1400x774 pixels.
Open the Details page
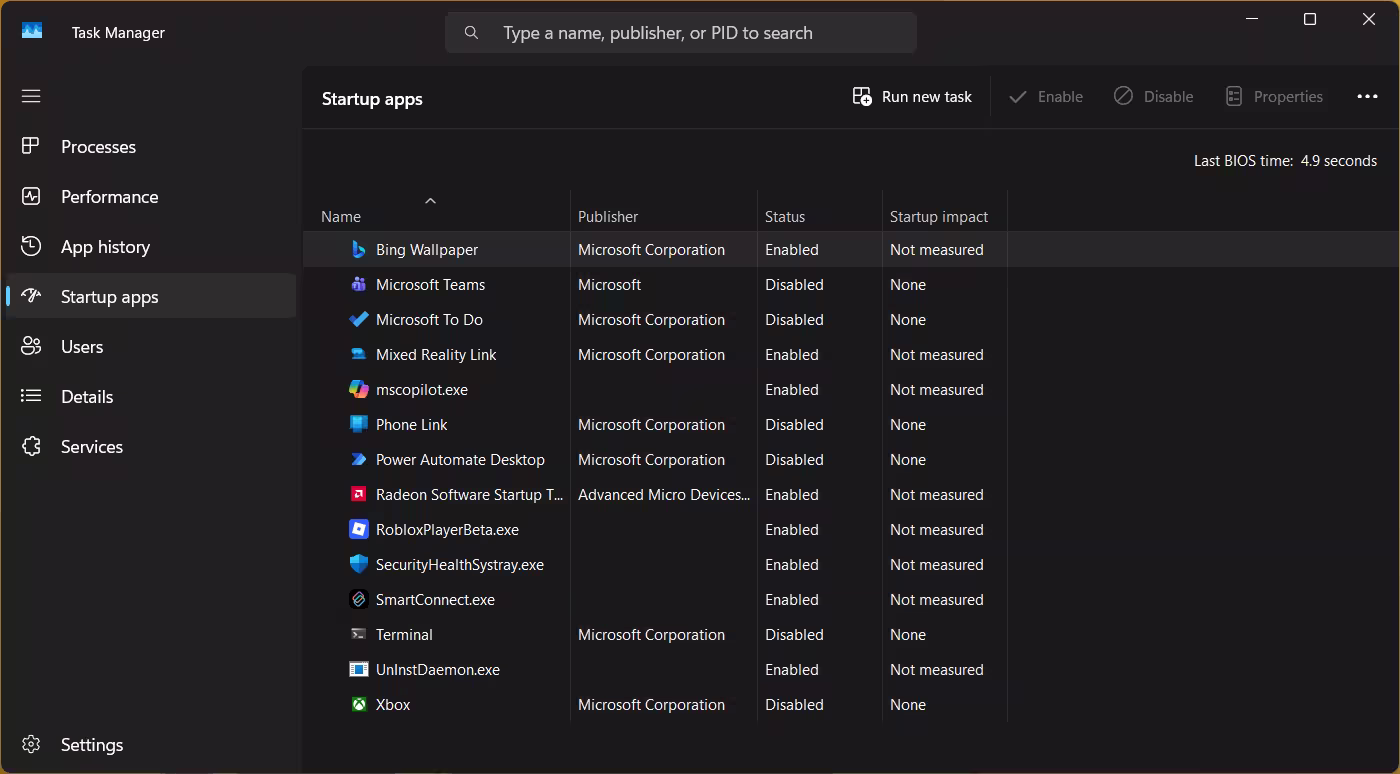[151, 397]
